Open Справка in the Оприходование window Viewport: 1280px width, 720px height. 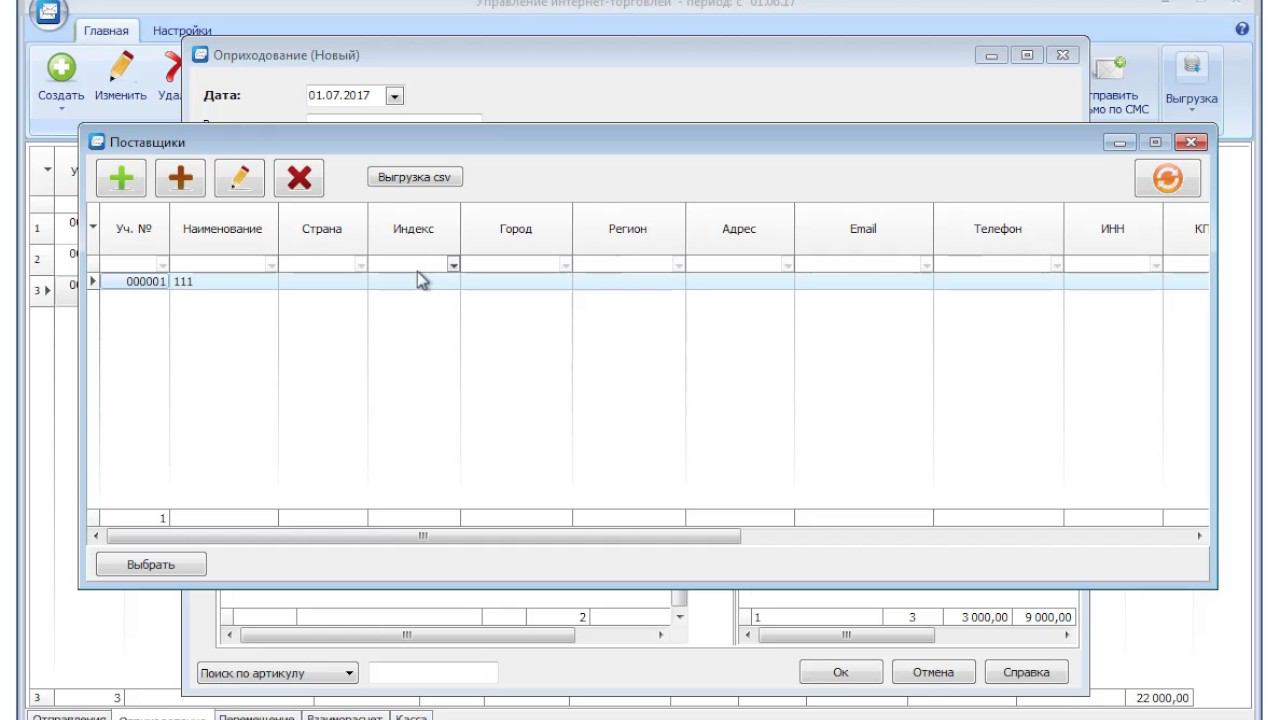click(1027, 672)
